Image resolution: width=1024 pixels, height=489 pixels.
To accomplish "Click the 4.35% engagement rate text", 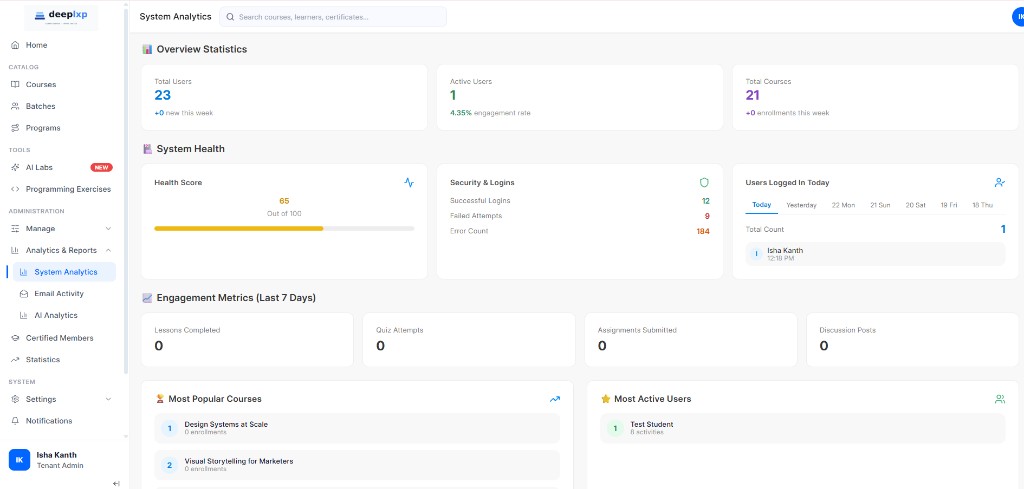I will tap(490, 113).
